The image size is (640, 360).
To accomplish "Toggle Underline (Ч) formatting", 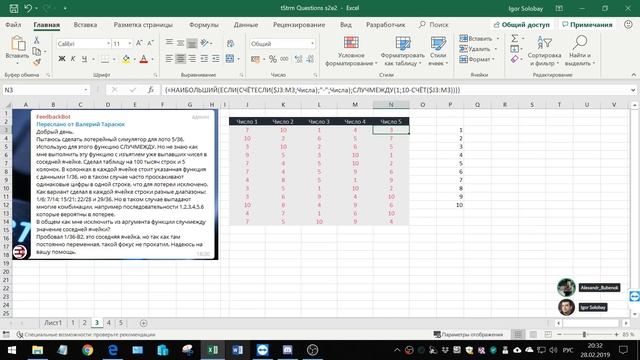I will (x=84, y=59).
